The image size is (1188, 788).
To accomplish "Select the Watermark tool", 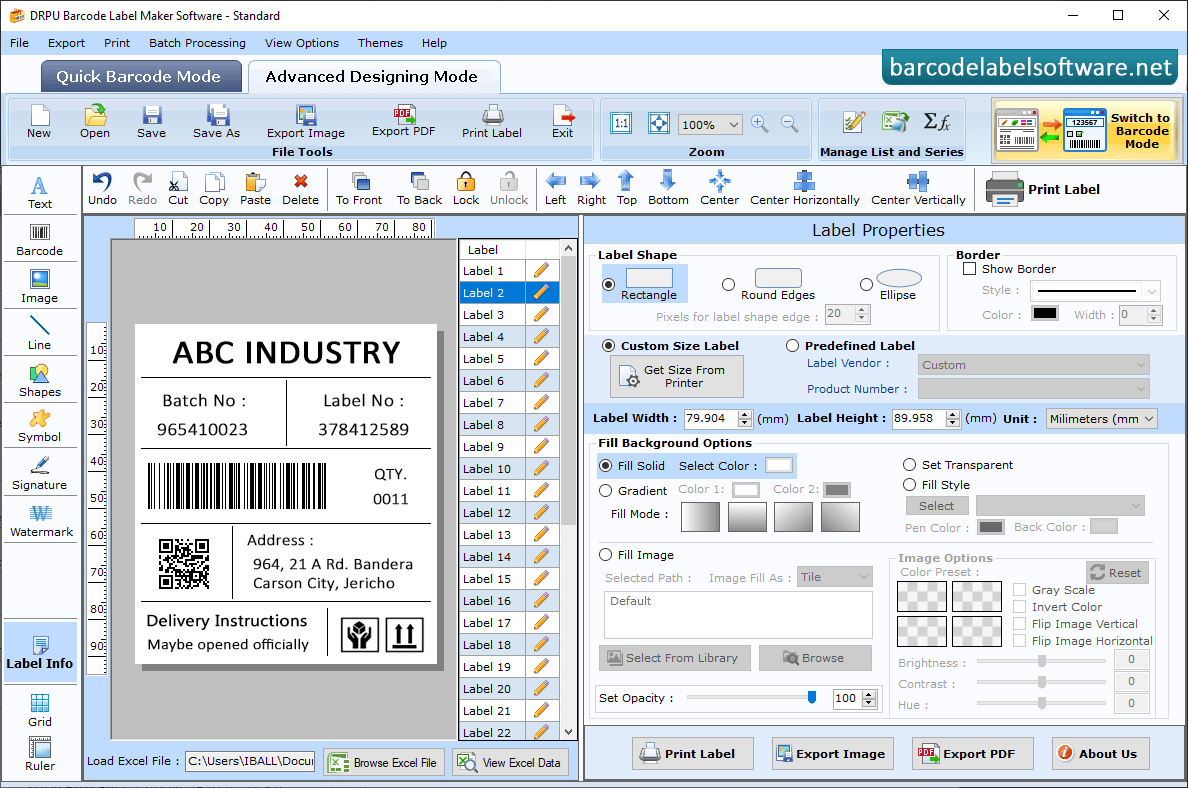I will click(x=41, y=521).
